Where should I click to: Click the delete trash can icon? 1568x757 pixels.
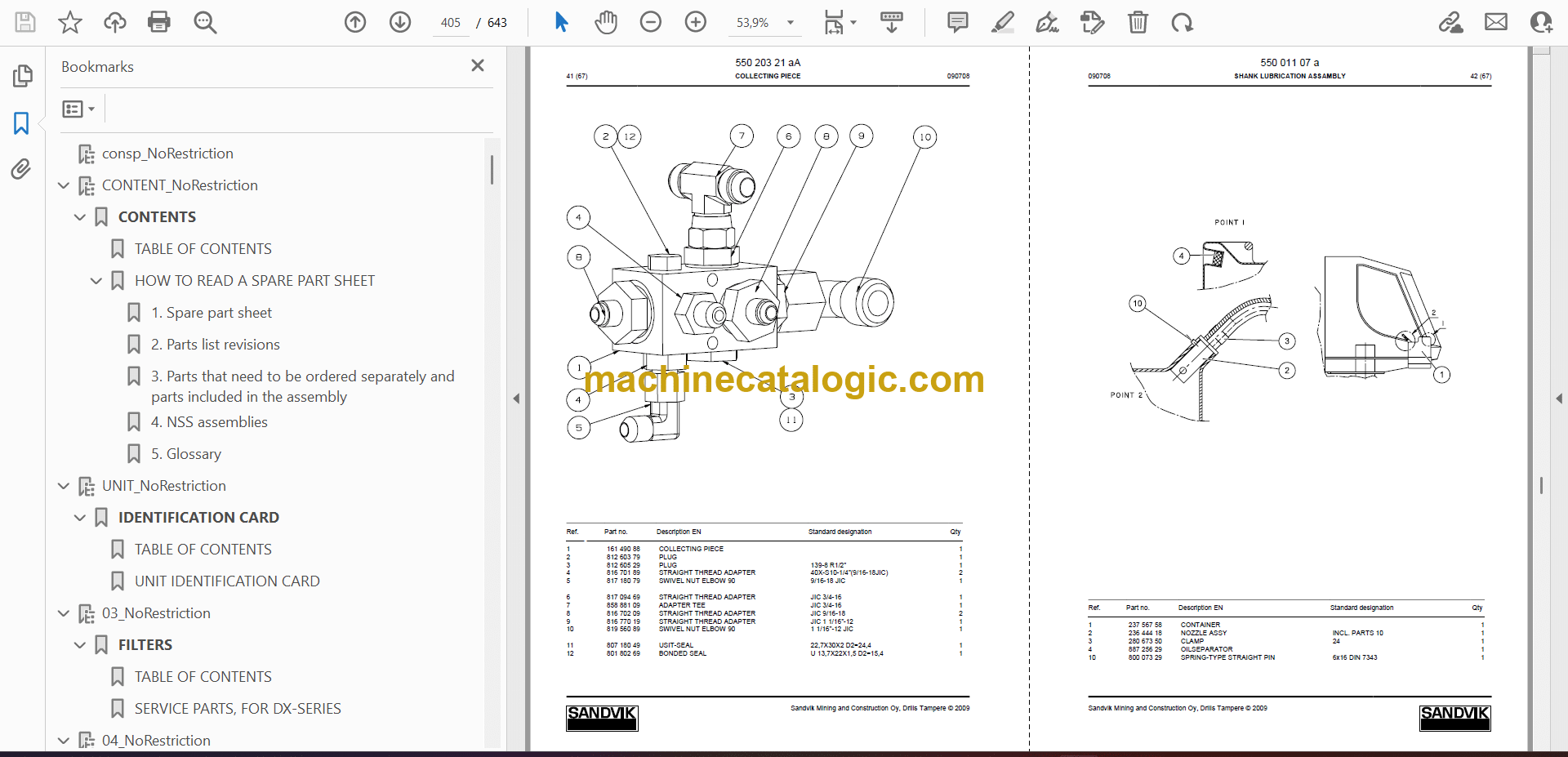tap(1138, 22)
